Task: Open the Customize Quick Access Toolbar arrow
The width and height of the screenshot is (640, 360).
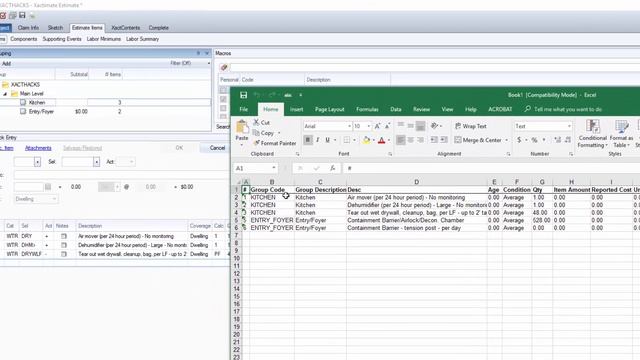Action: pyautogui.click(x=300, y=95)
